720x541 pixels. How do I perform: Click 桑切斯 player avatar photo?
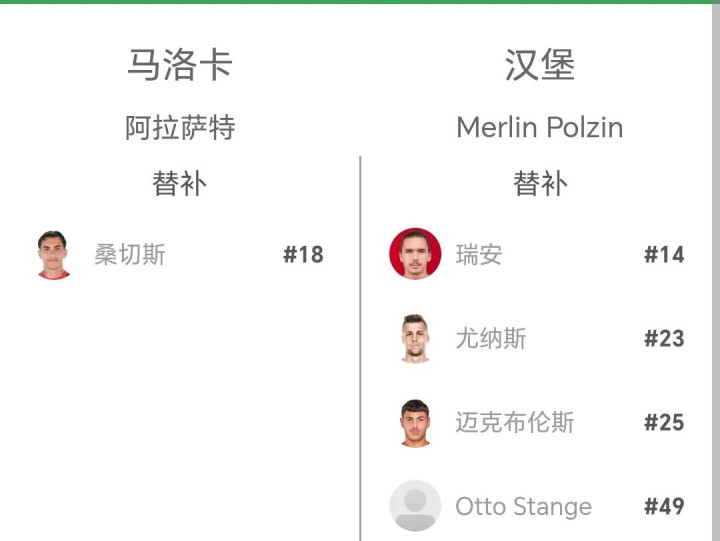pyautogui.click(x=54, y=255)
